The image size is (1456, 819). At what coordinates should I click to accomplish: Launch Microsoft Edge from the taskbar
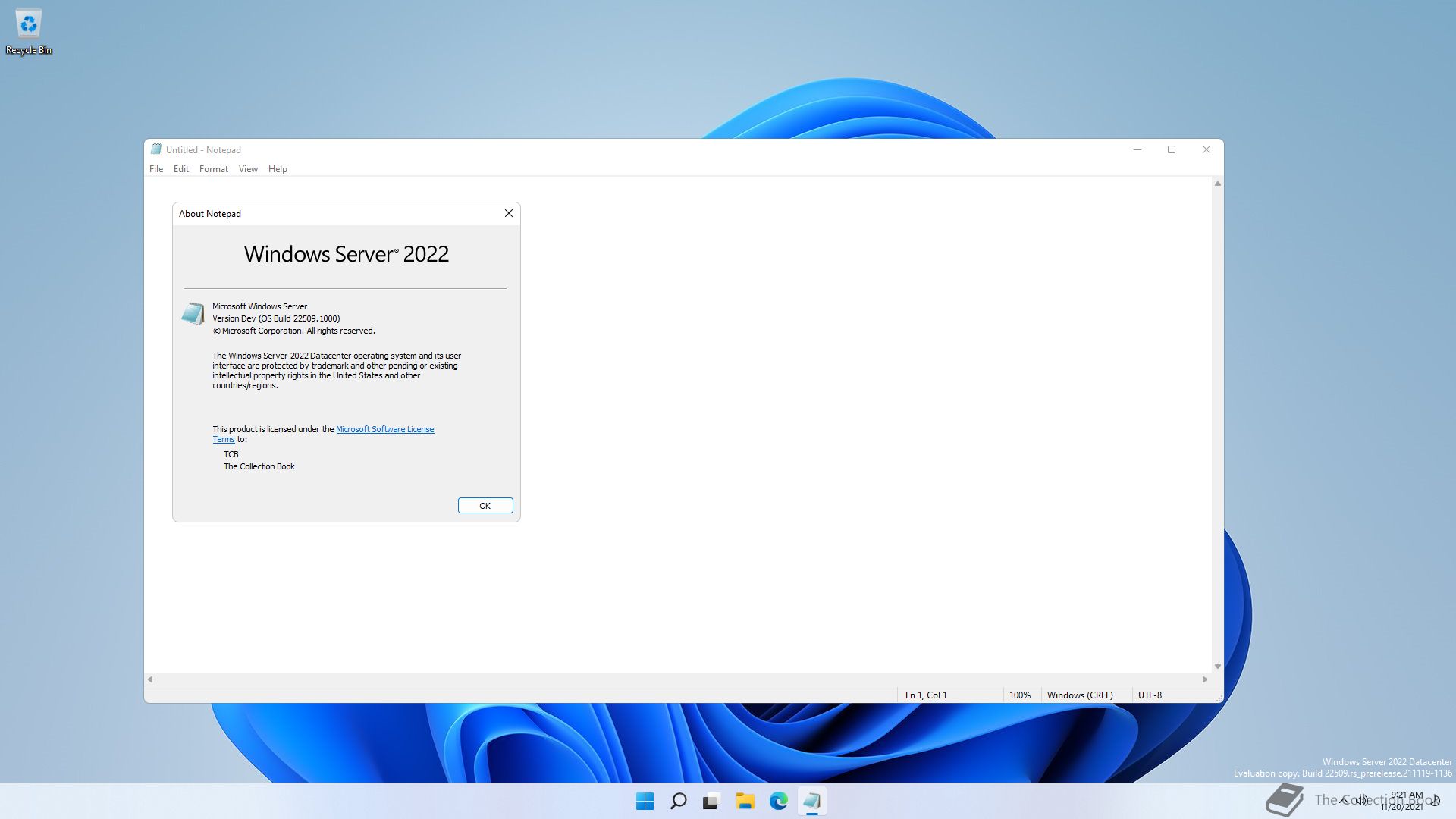[x=778, y=801]
